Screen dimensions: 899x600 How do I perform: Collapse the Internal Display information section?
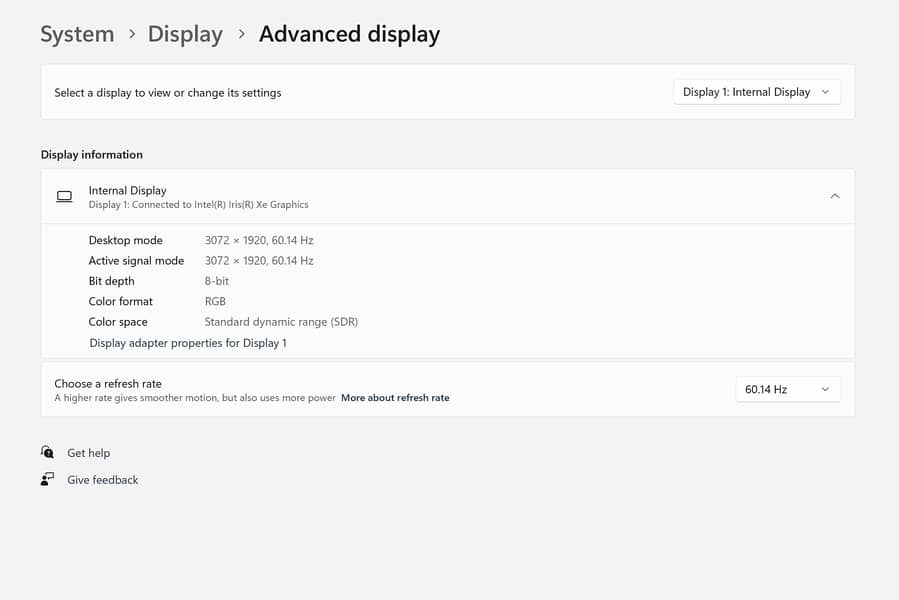(x=834, y=196)
